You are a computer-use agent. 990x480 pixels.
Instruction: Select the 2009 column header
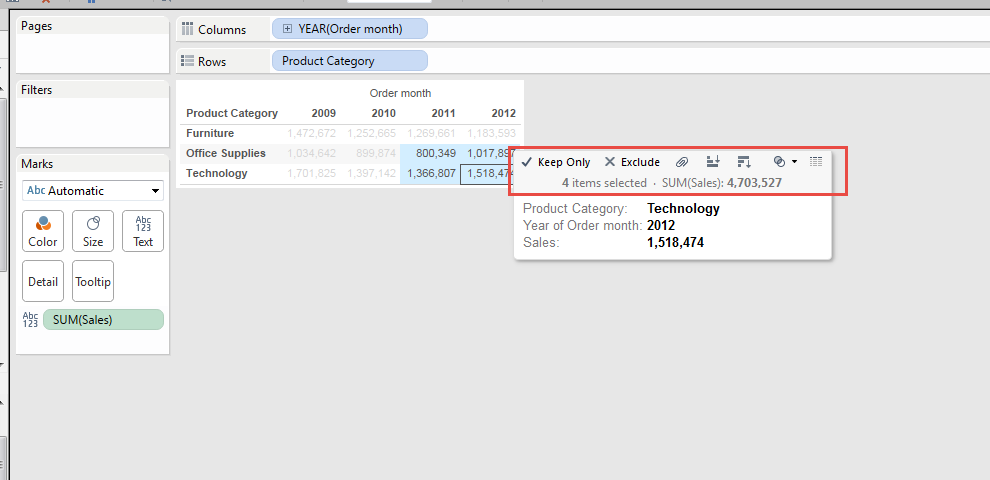coord(324,114)
